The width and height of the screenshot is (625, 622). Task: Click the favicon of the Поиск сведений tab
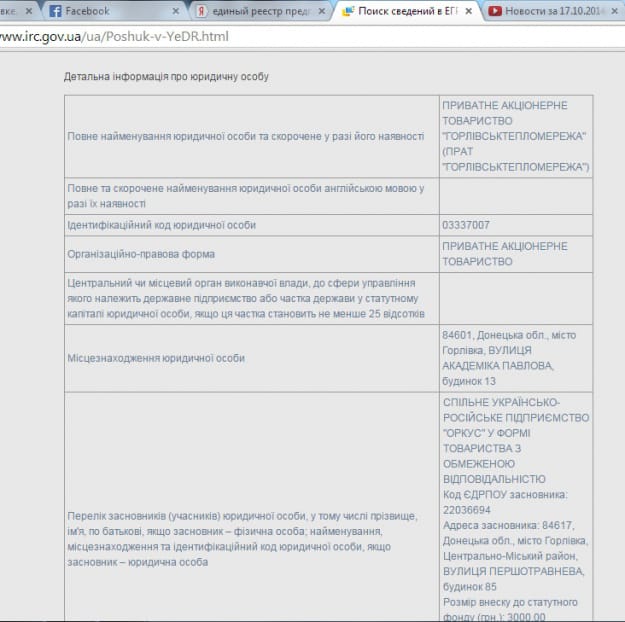coord(348,11)
